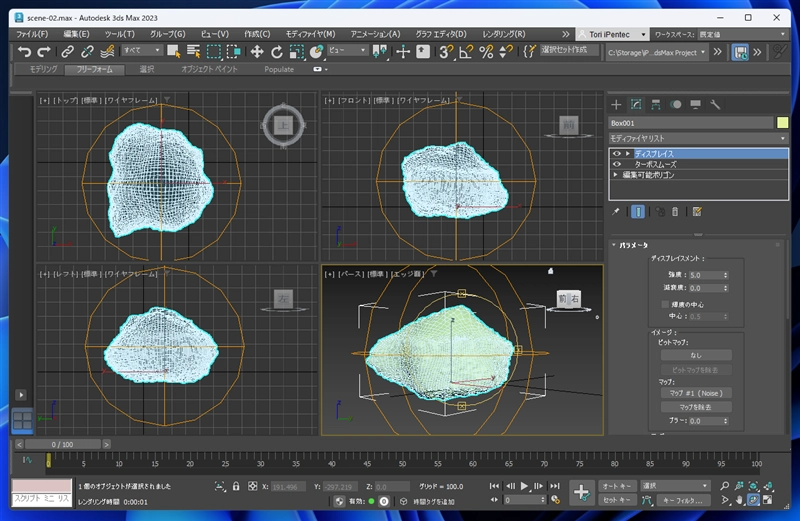
Task: Open the モディファイヤリスト dropdown
Action: [x=698, y=138]
